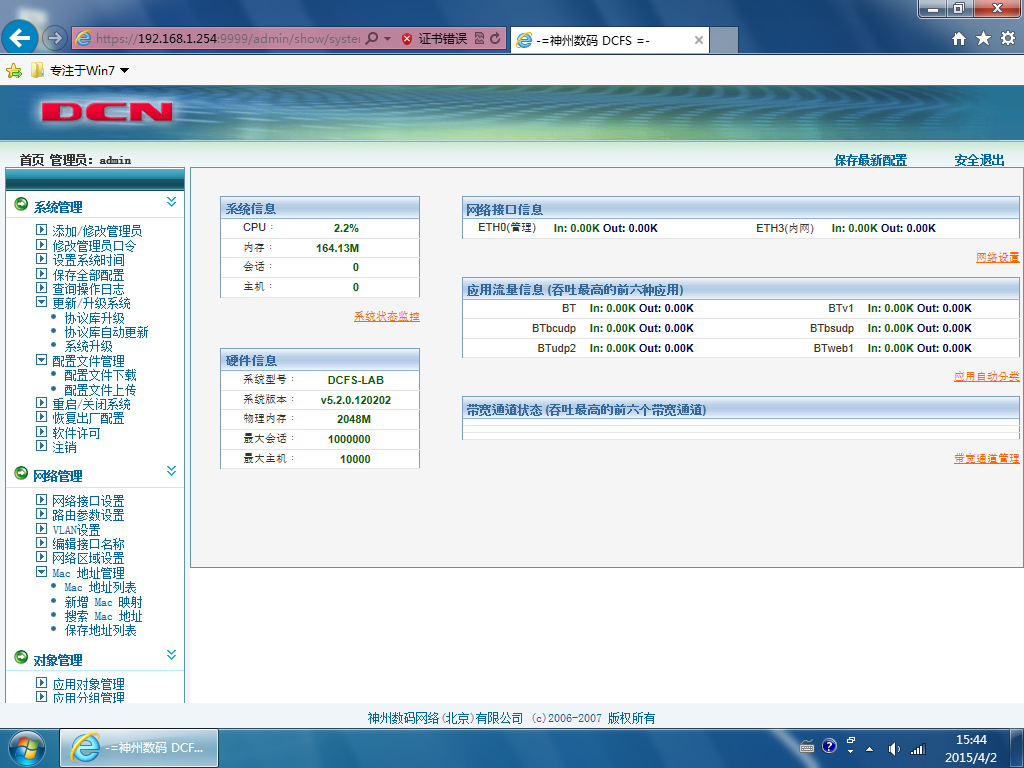Open 系统升级 sub-item
Screen dimensions: 1024x768
[88, 346]
